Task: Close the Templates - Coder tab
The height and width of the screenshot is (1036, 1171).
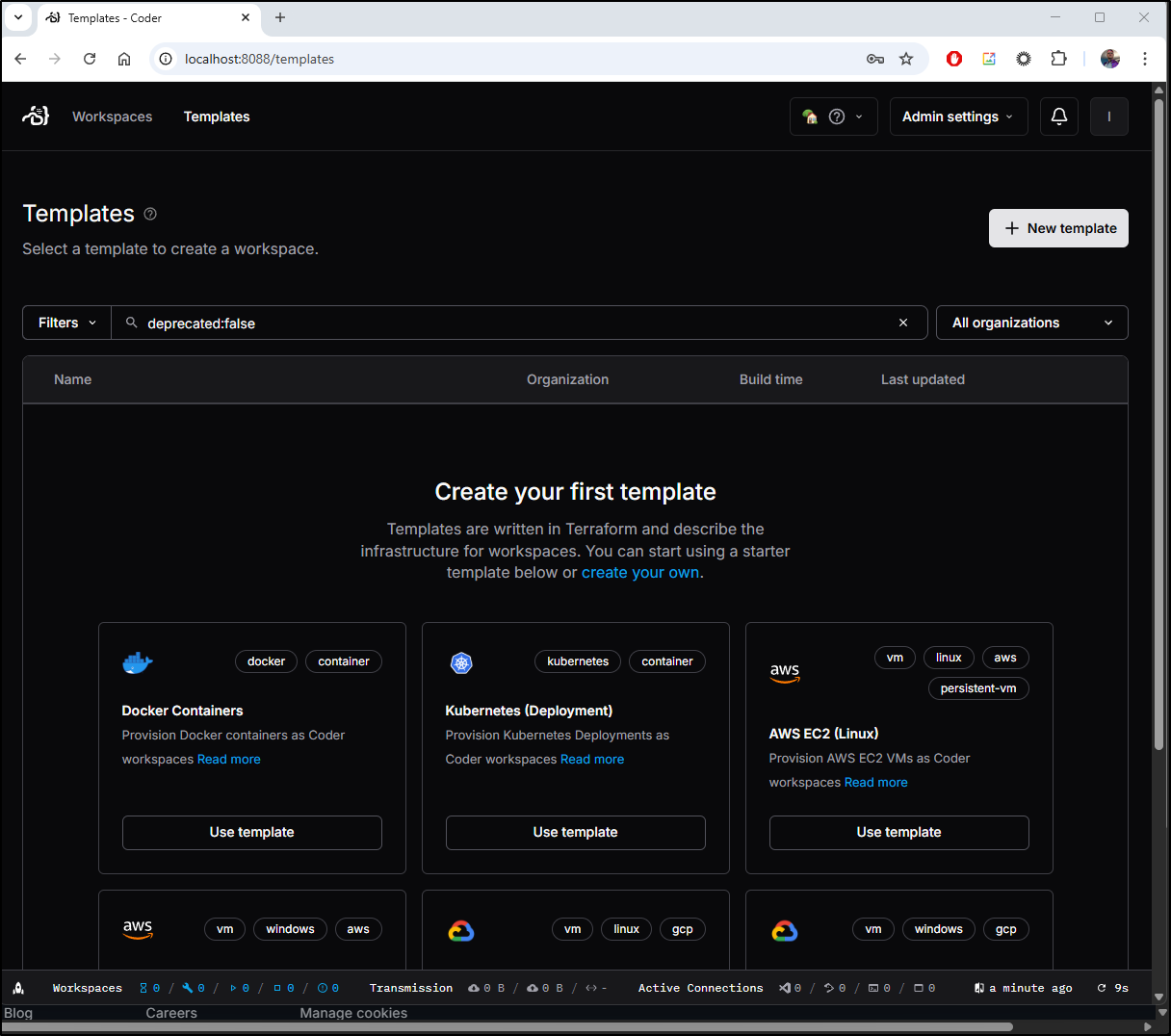Action: [246, 17]
